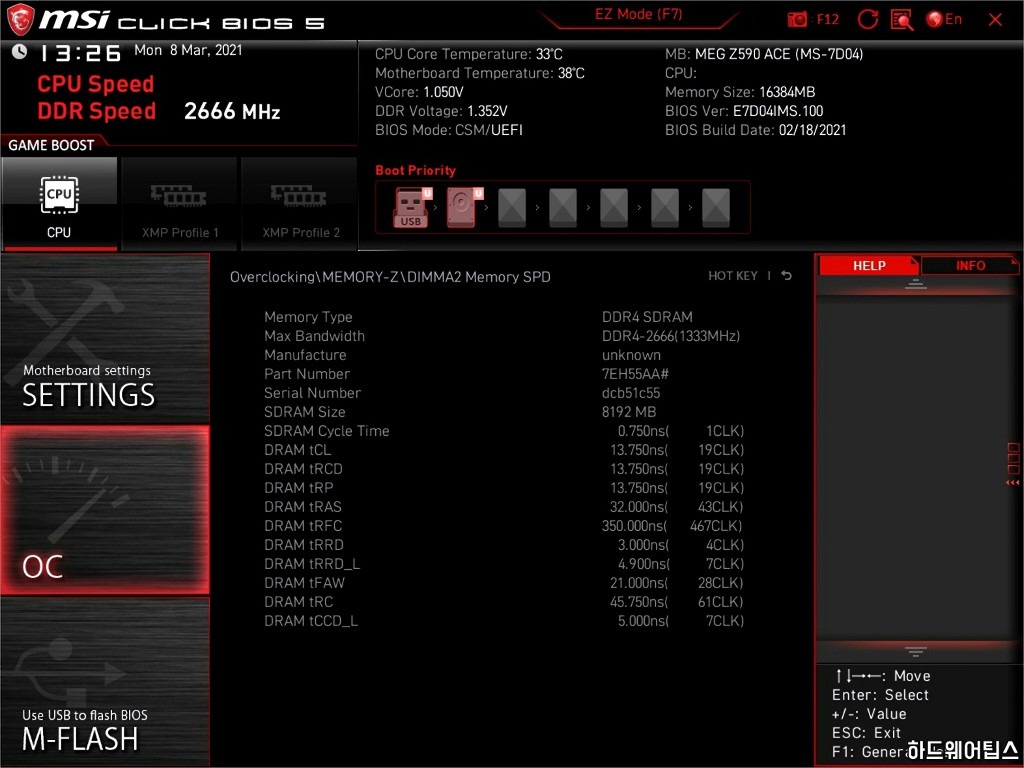Click the MSI dragon shield logo
Image resolution: width=1024 pixels, height=768 pixels.
tap(20, 20)
